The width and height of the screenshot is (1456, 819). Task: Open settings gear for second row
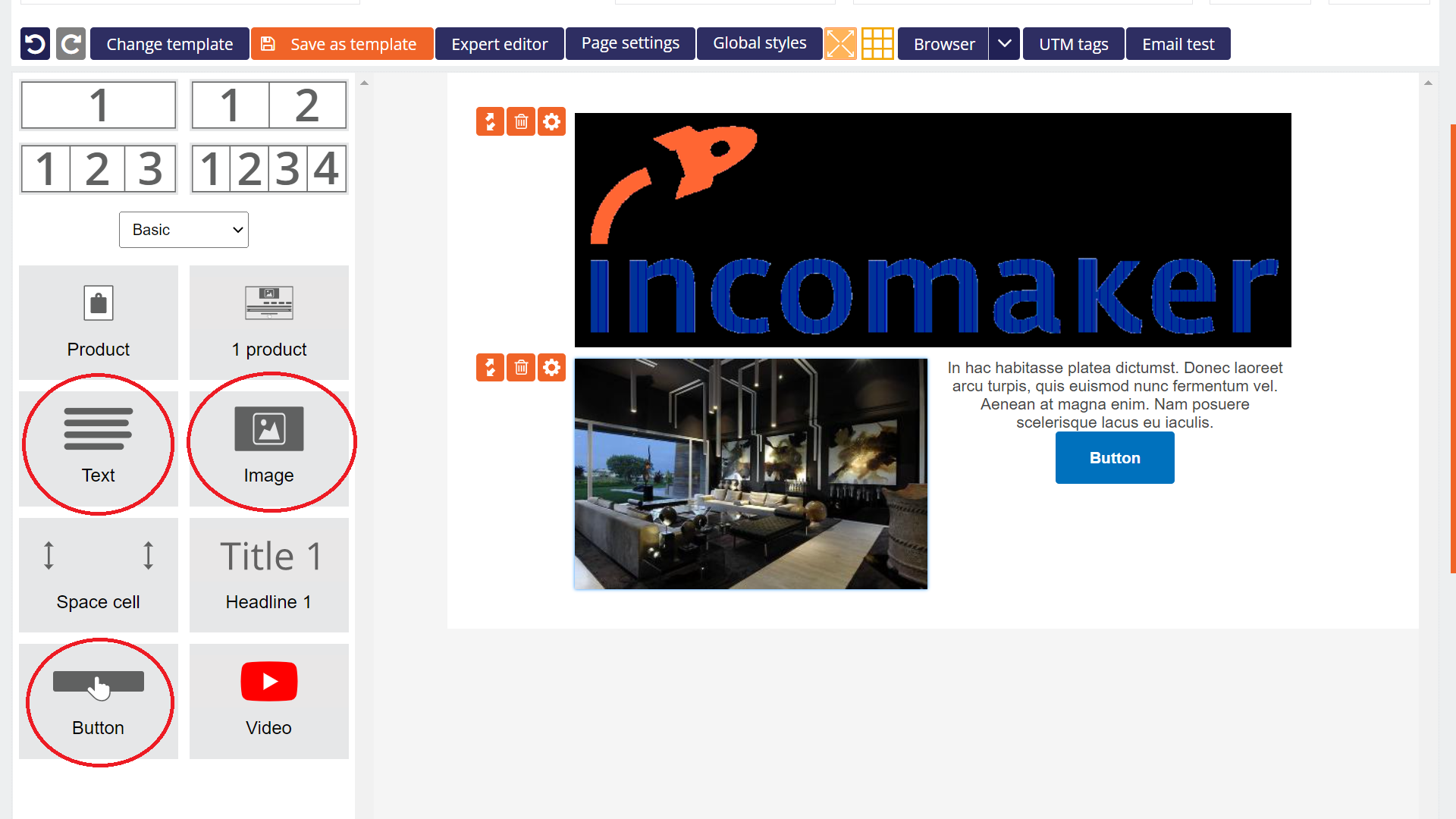point(551,368)
